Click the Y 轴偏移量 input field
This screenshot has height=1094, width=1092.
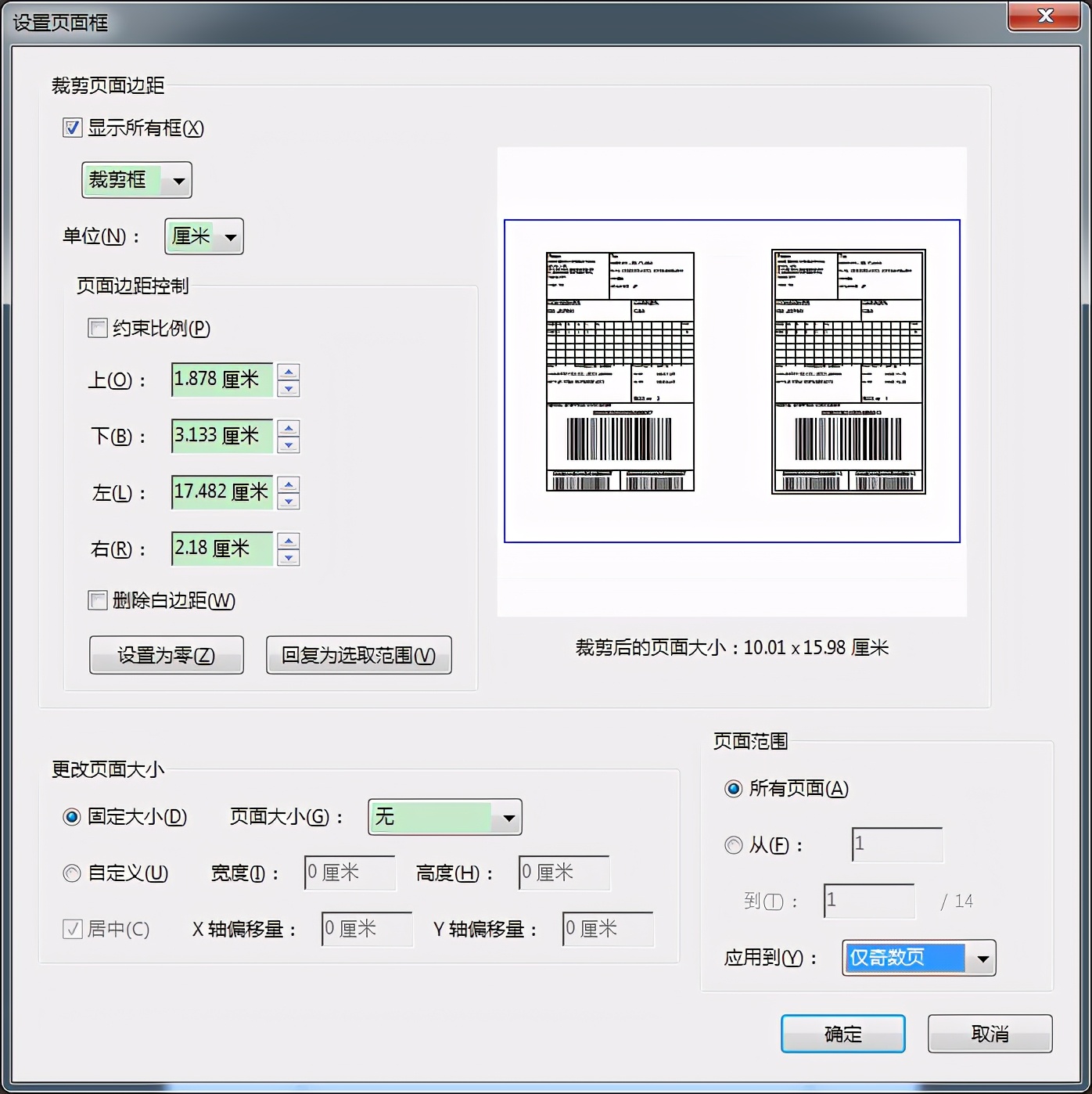pos(608,929)
